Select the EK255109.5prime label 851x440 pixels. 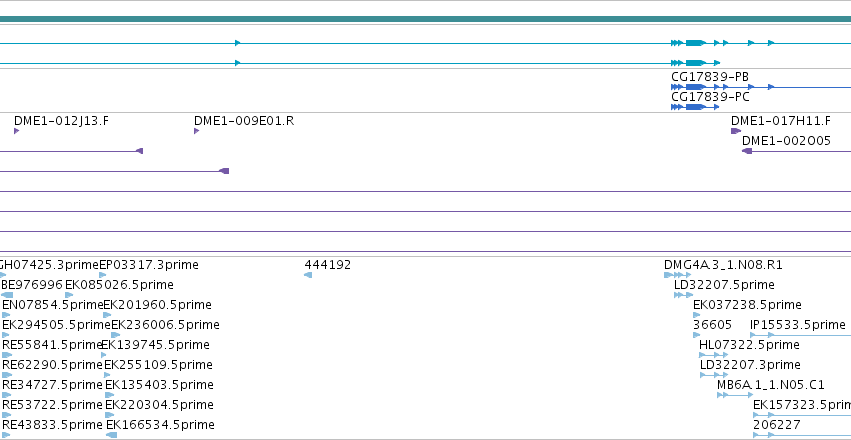click(x=158, y=365)
